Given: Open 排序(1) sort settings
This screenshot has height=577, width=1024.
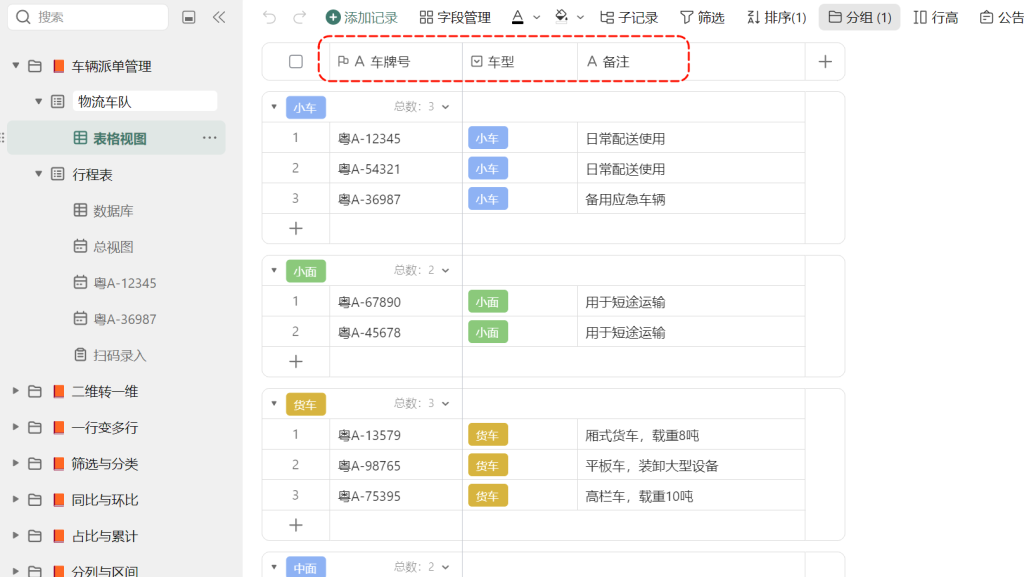Looking at the screenshot, I should (776, 17).
